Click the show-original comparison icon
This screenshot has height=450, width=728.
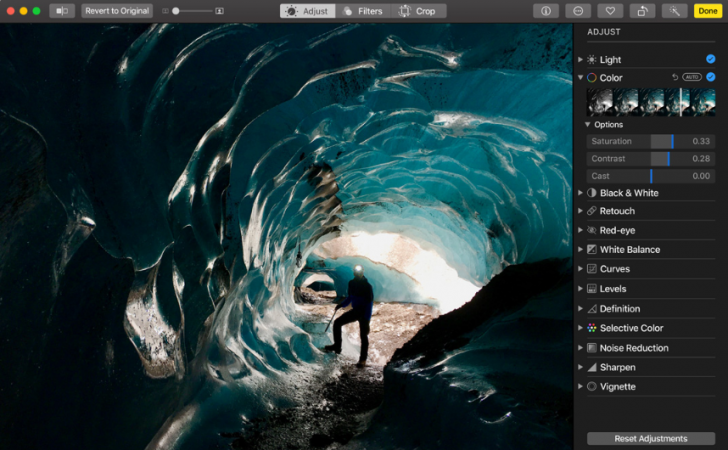(x=62, y=11)
